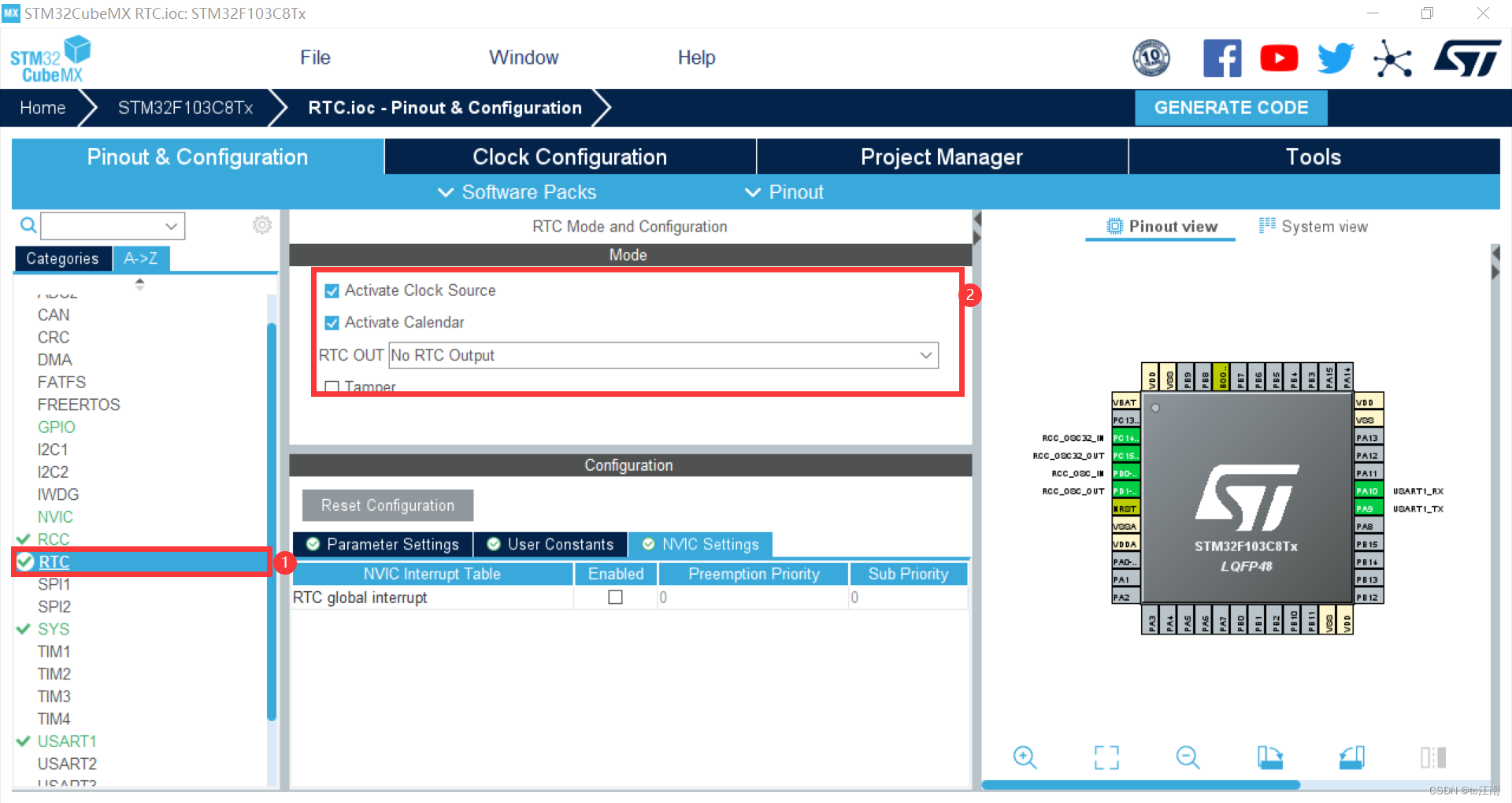
Task: Select SYS in the peripheral list
Action: [54, 629]
